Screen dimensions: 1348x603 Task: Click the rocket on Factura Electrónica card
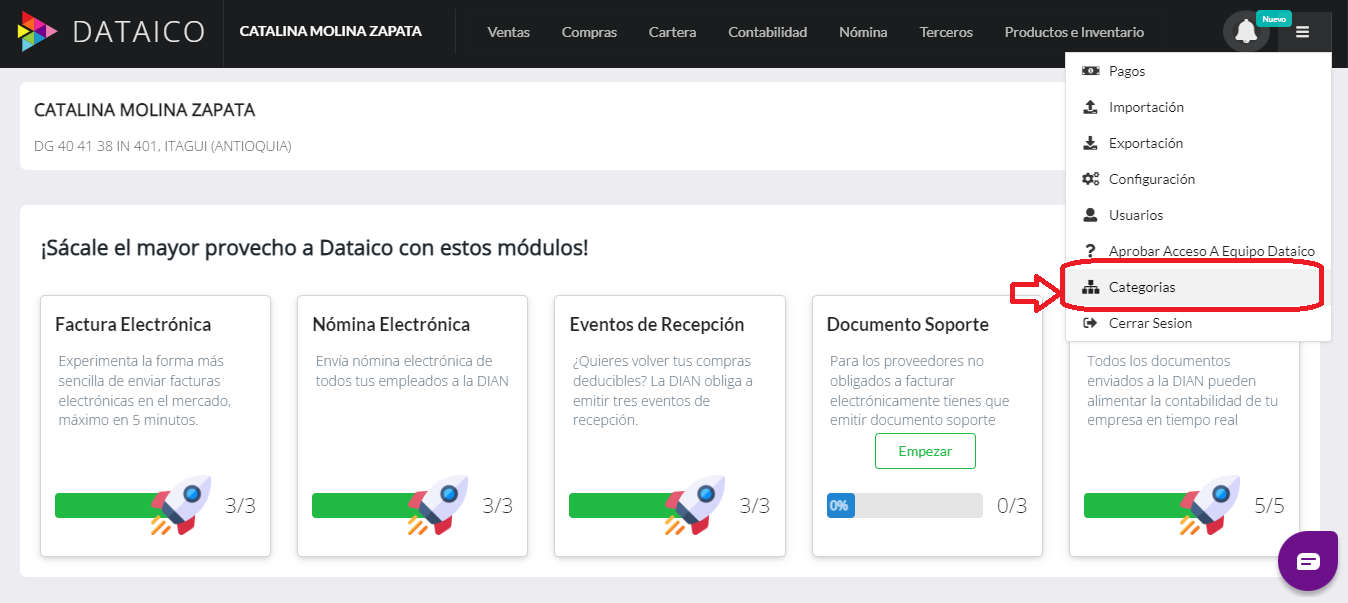click(181, 505)
